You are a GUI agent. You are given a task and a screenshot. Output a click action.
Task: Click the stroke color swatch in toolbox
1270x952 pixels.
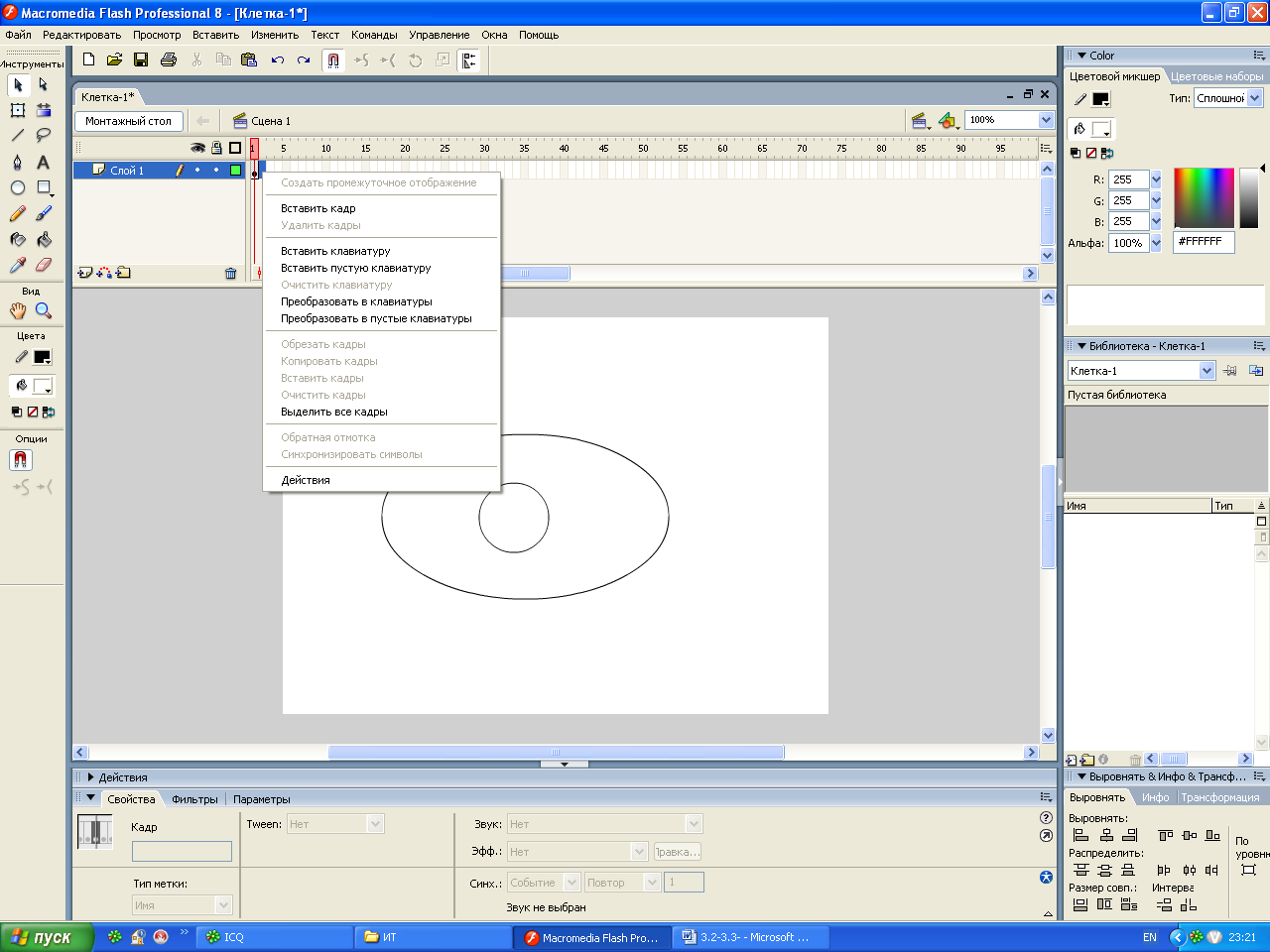43,357
